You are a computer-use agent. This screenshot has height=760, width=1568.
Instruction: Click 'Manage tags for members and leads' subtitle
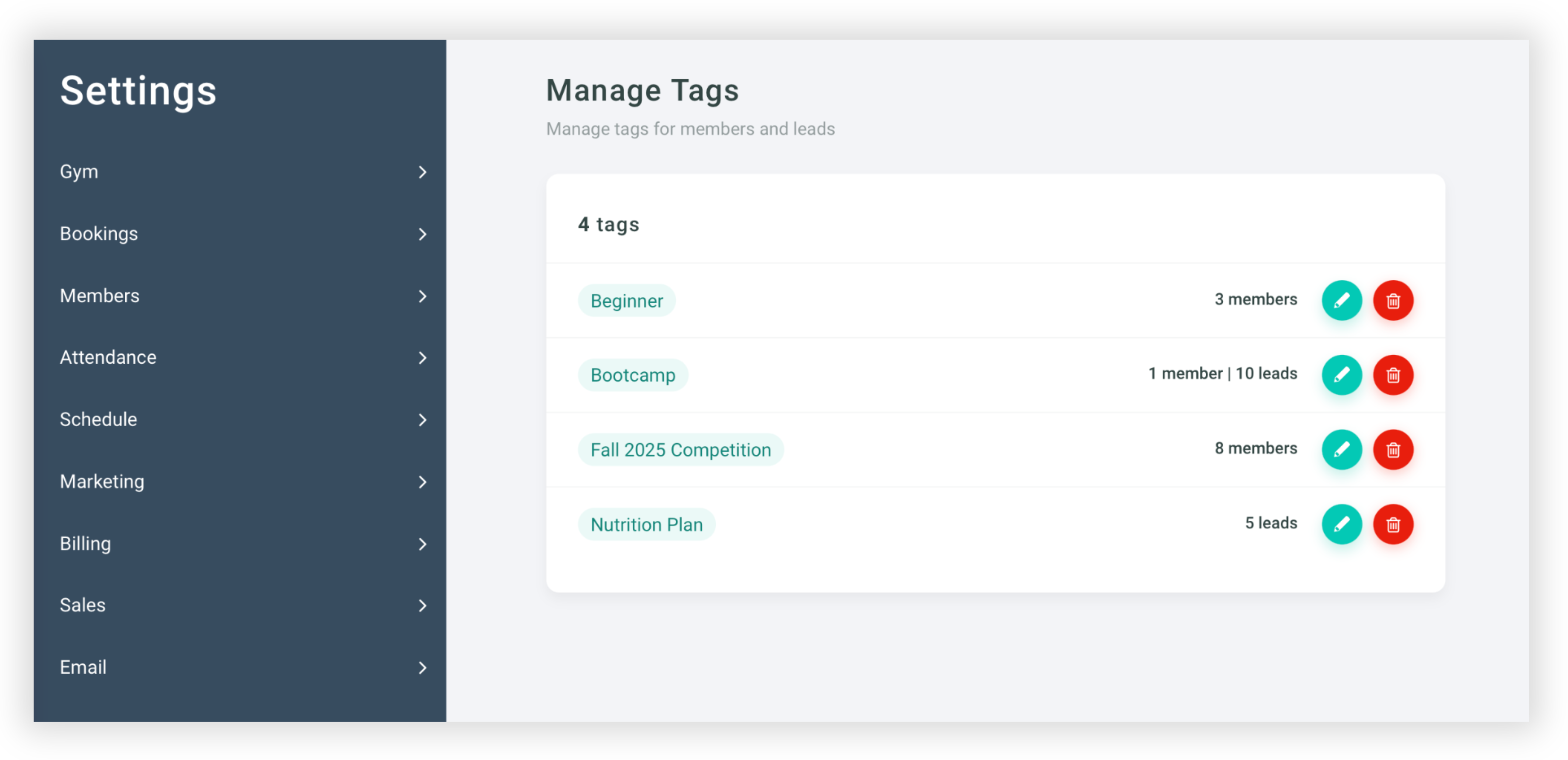(x=690, y=129)
